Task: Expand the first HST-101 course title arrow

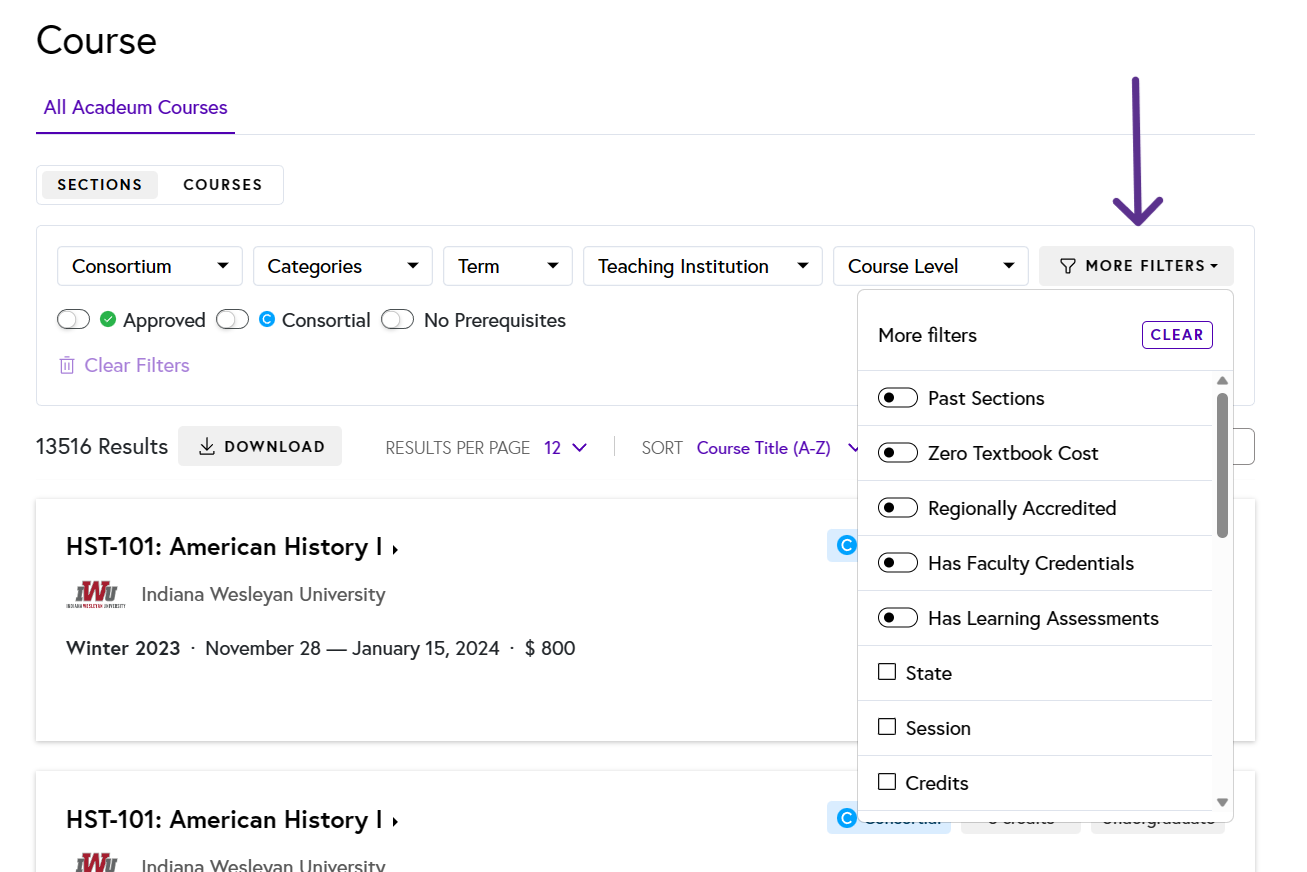Action: [x=396, y=549]
